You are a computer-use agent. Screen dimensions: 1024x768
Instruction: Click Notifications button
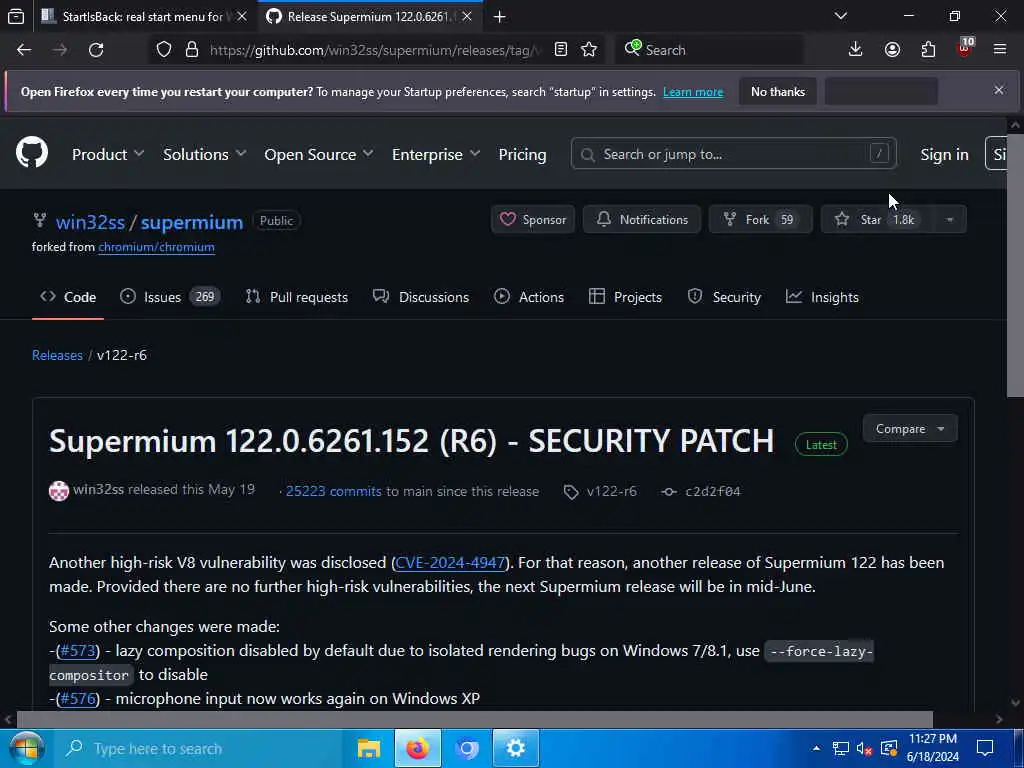click(x=642, y=219)
